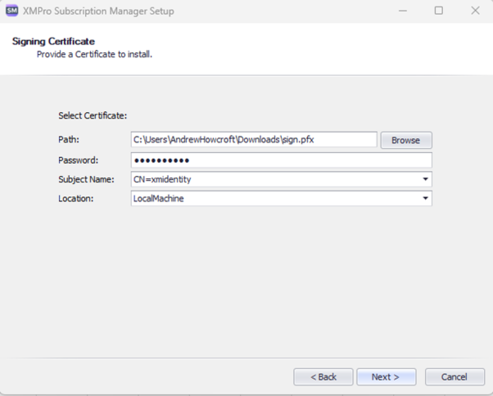Image resolution: width=493 pixels, height=396 pixels.
Task: Click the window title text XMPro Subscription Manager Setup
Action: pos(98,11)
